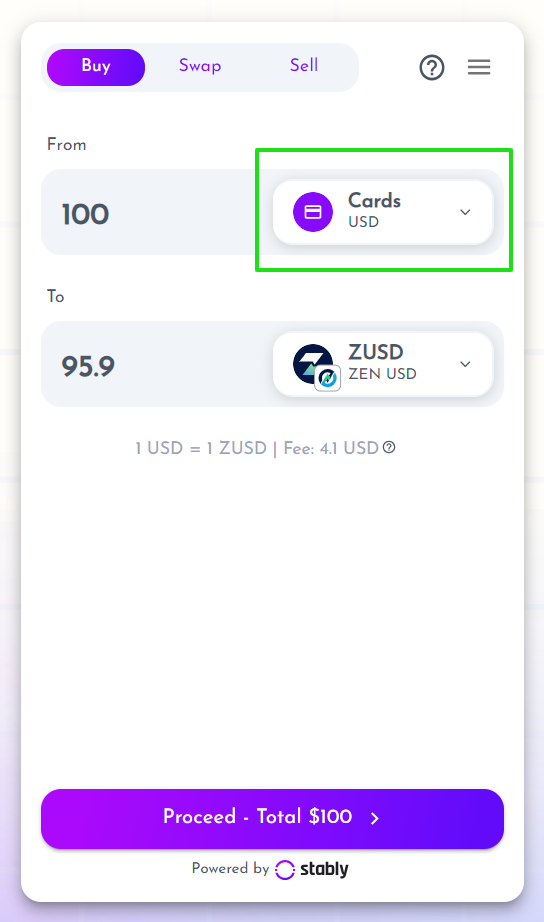Image resolution: width=544 pixels, height=922 pixels.
Task: Click the fee info question icon
Action: pyautogui.click(x=389, y=447)
